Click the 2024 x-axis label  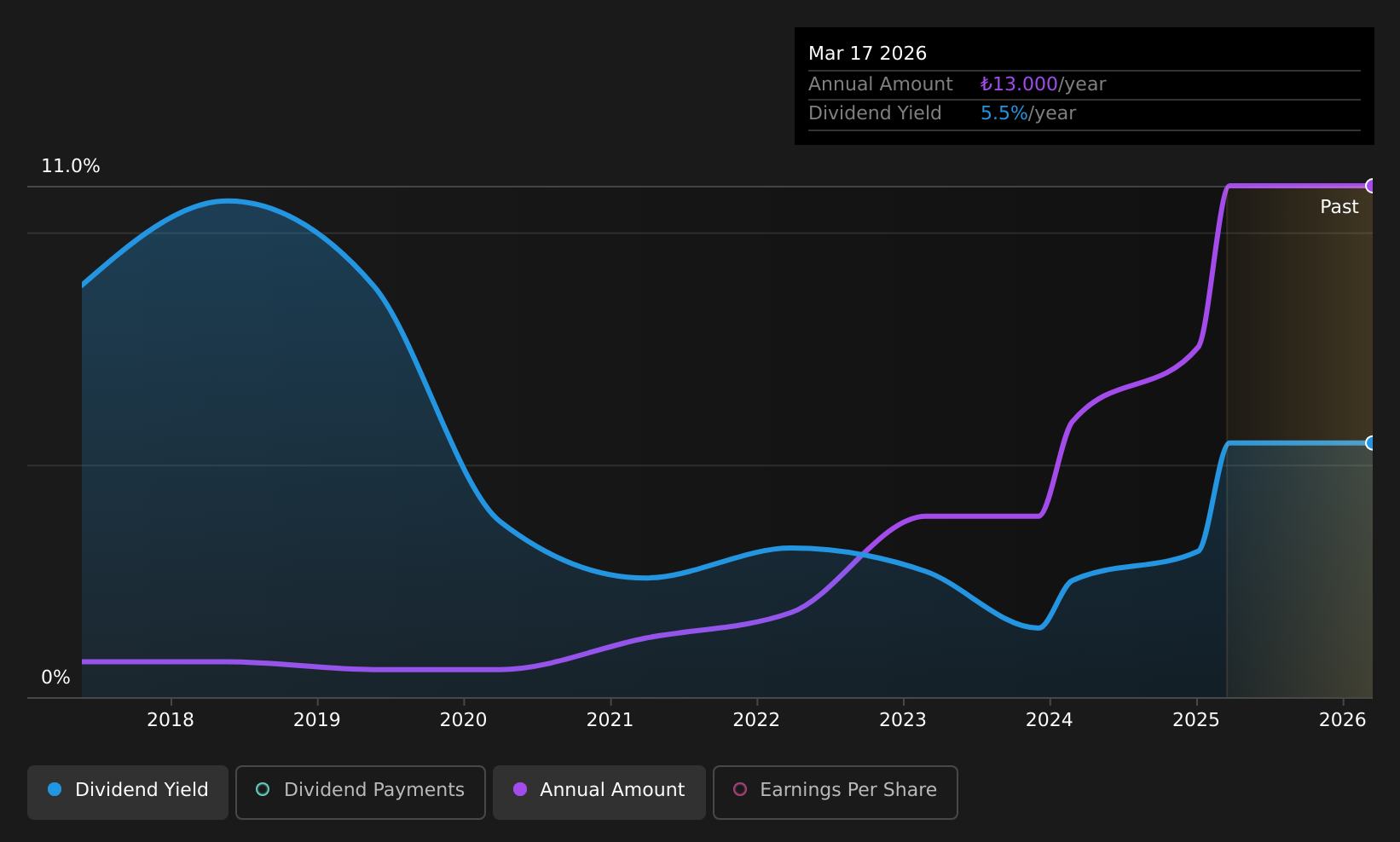1050,720
